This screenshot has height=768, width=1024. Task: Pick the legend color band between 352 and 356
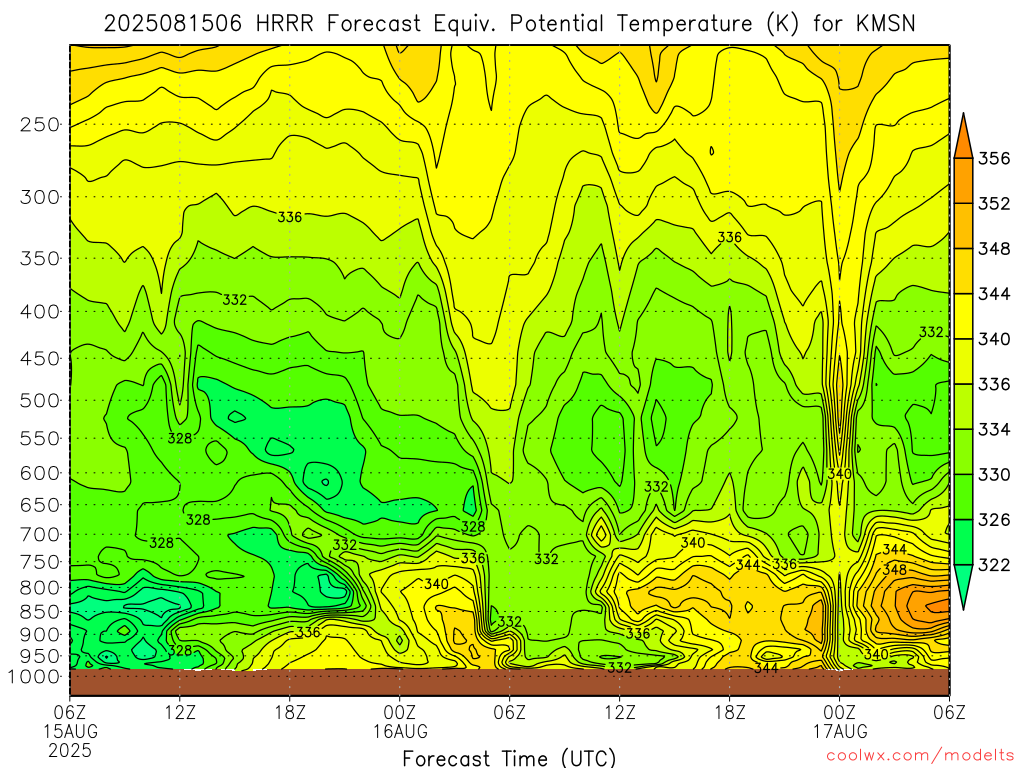click(963, 181)
